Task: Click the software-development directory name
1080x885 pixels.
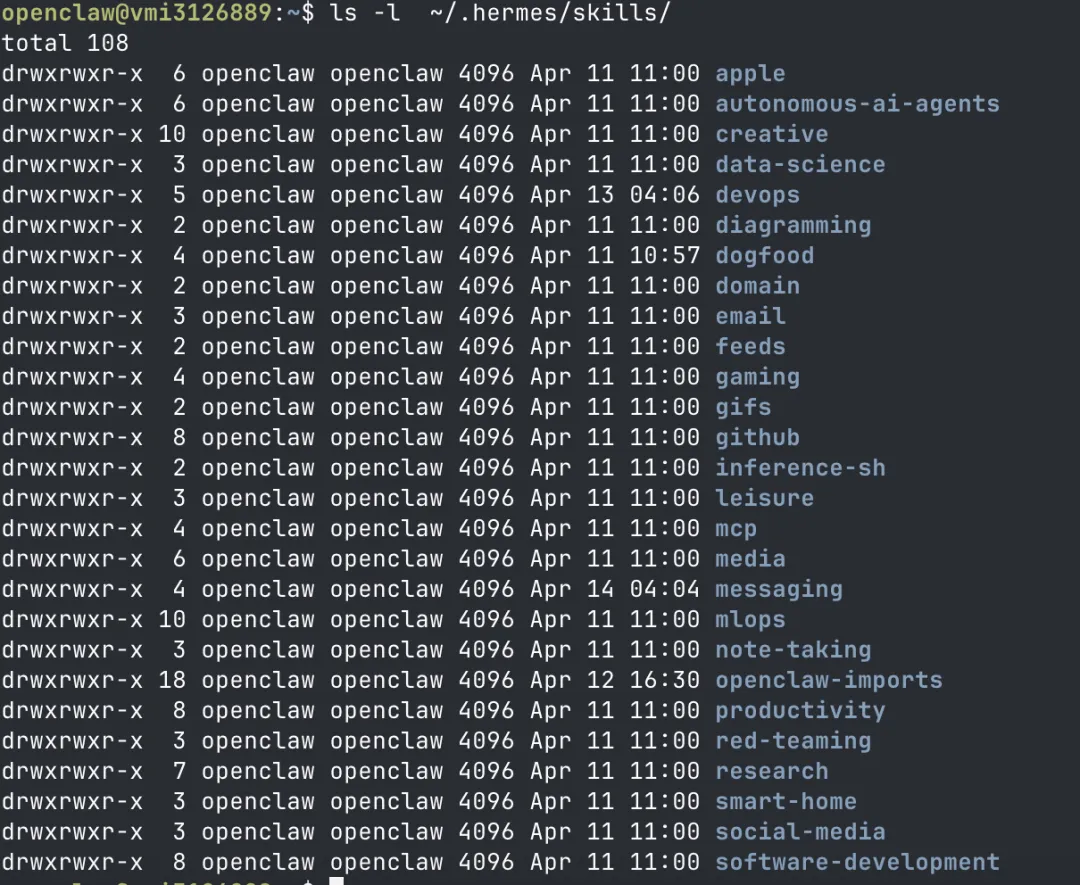Action: pos(857,862)
